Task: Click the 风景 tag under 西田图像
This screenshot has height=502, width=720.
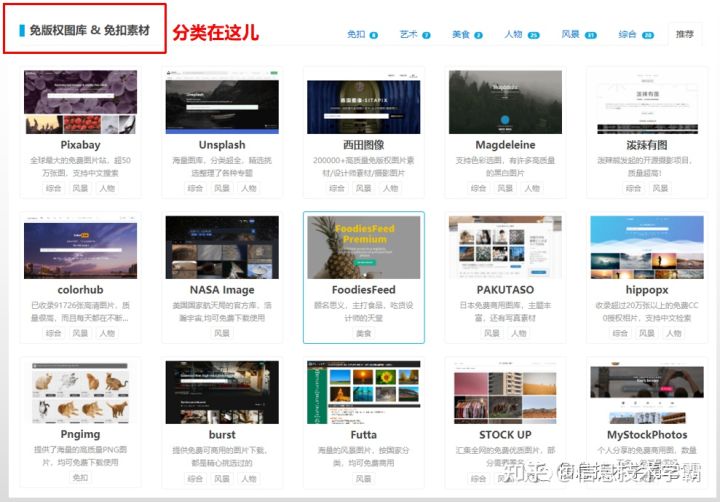Action: (x=364, y=188)
